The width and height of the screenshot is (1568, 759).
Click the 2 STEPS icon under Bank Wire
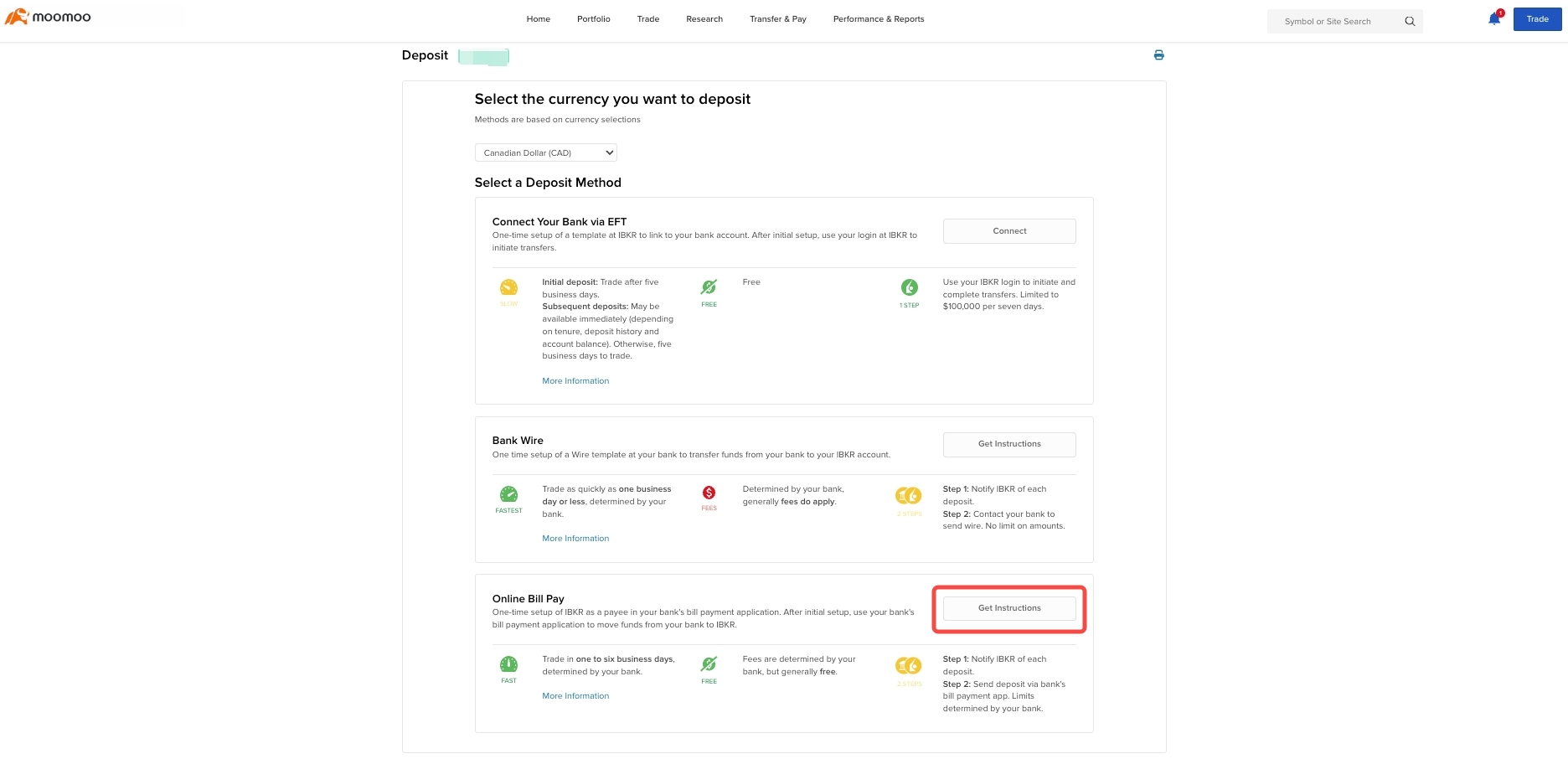[x=909, y=495]
